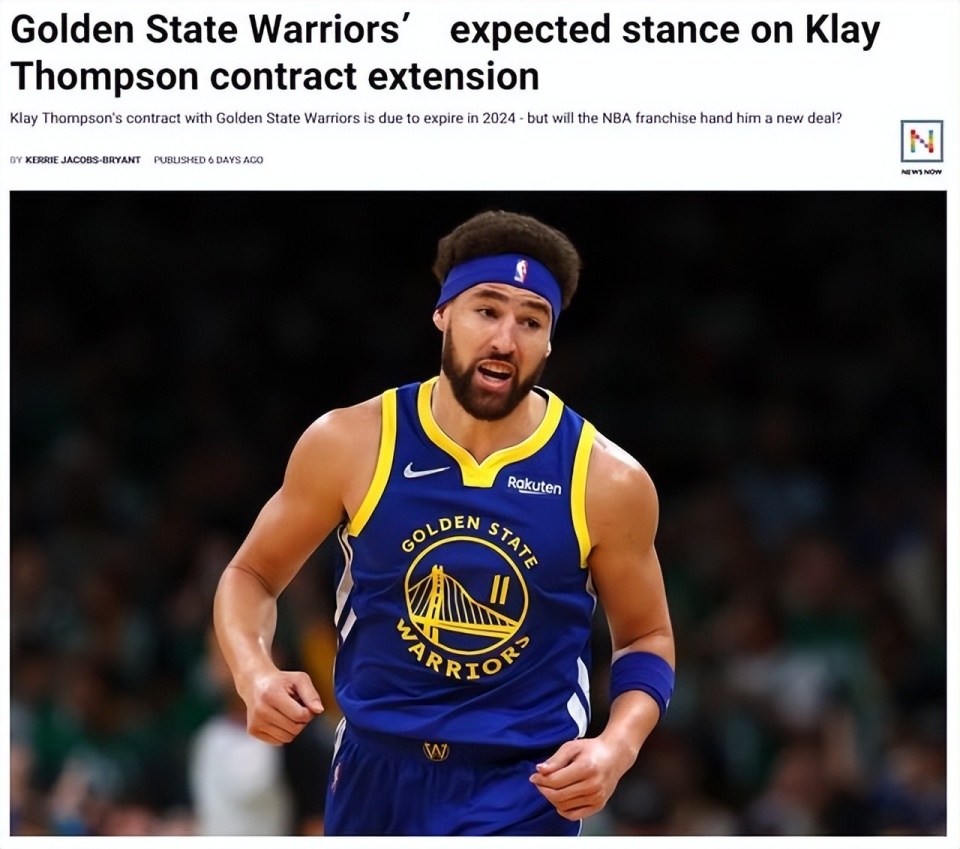This screenshot has width=960, height=849.
Task: Click the Golden State Warriors bridge logo
Action: (x=465, y=597)
